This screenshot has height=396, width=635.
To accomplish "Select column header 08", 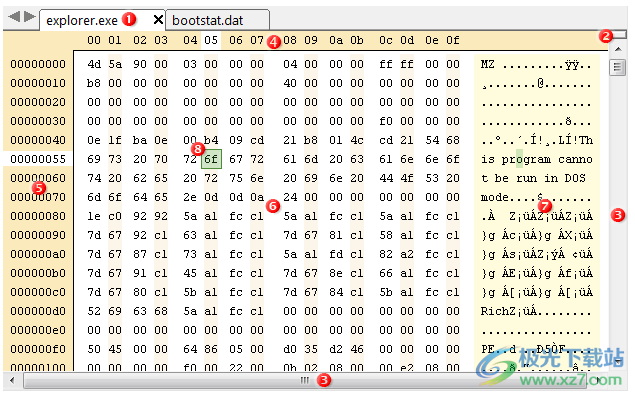I will pos(290,40).
